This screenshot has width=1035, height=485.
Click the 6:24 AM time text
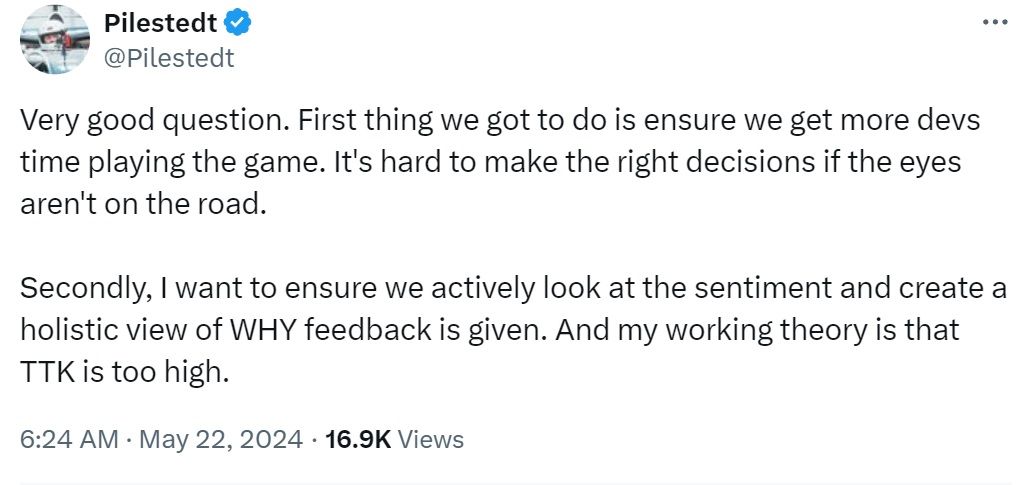[61, 439]
